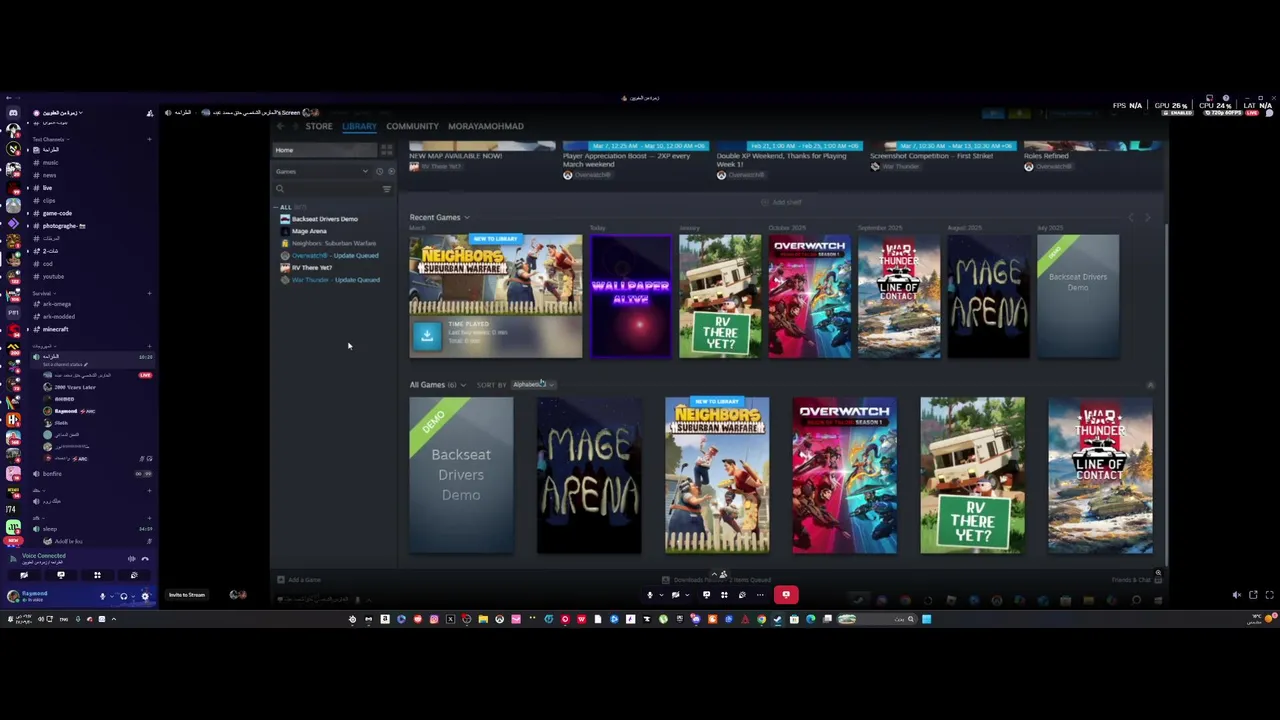Open the clips text channel in Discord
This screenshot has height=720, width=1280.
(x=49, y=201)
